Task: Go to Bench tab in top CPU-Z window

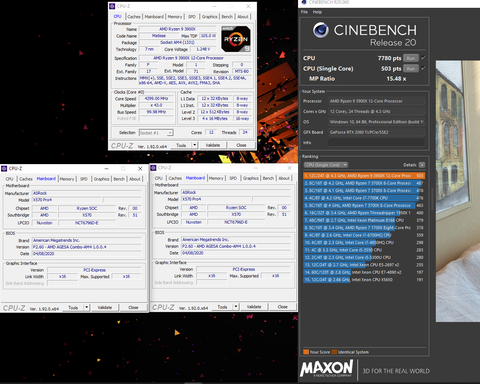Action: pyautogui.click(x=227, y=17)
